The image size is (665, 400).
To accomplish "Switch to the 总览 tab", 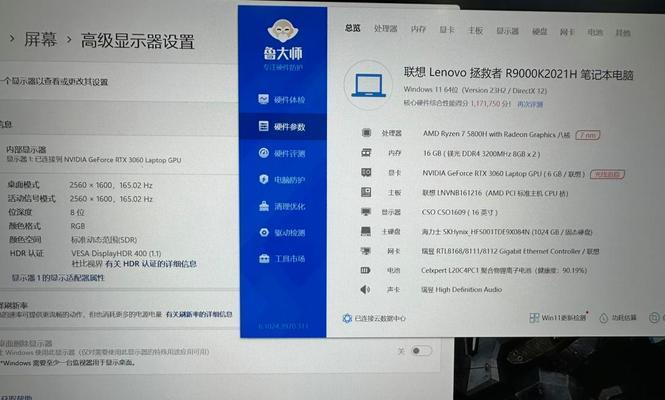I will click(352, 28).
